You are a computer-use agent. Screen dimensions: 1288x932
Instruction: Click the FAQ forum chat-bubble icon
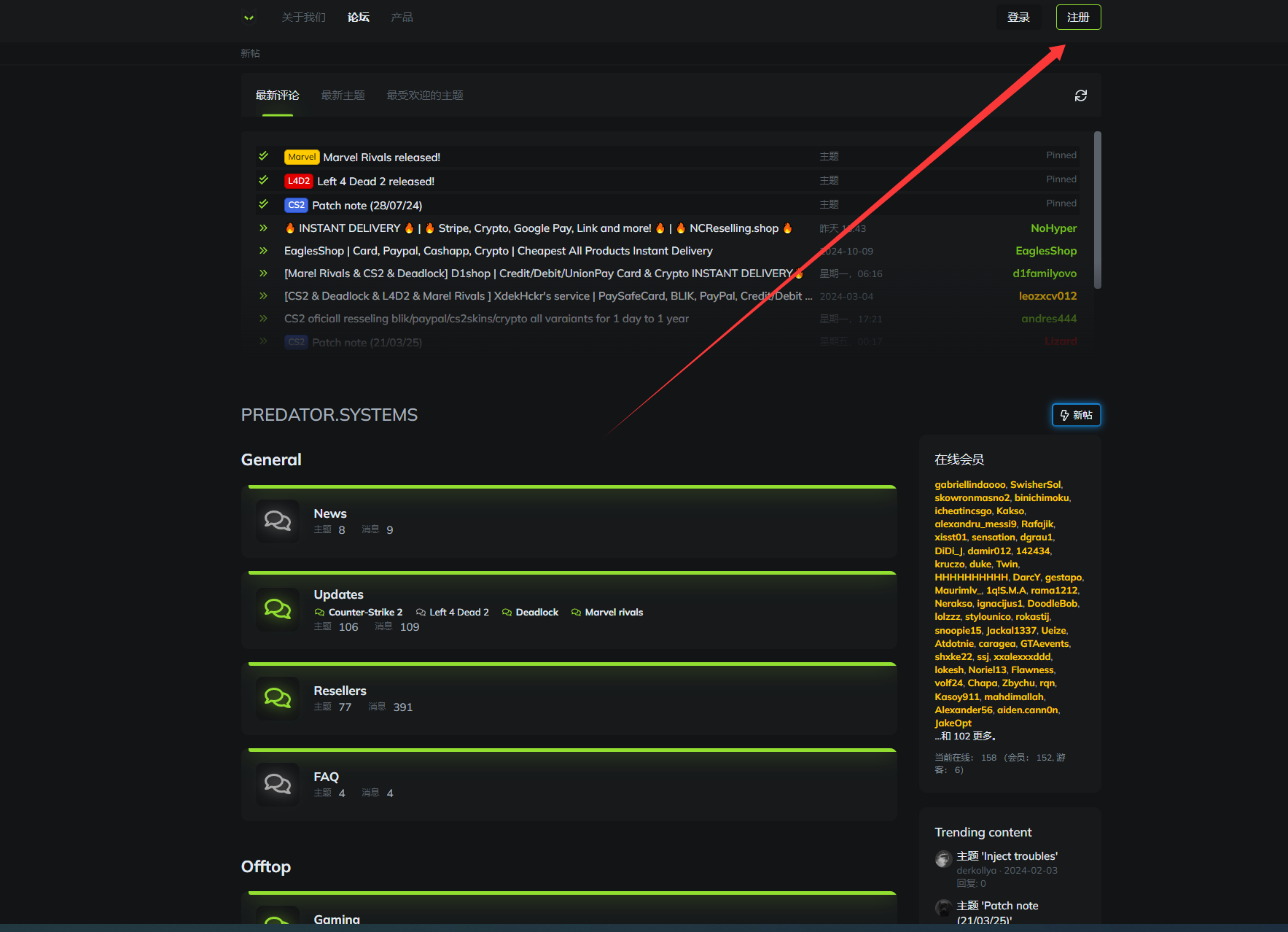pyautogui.click(x=278, y=784)
